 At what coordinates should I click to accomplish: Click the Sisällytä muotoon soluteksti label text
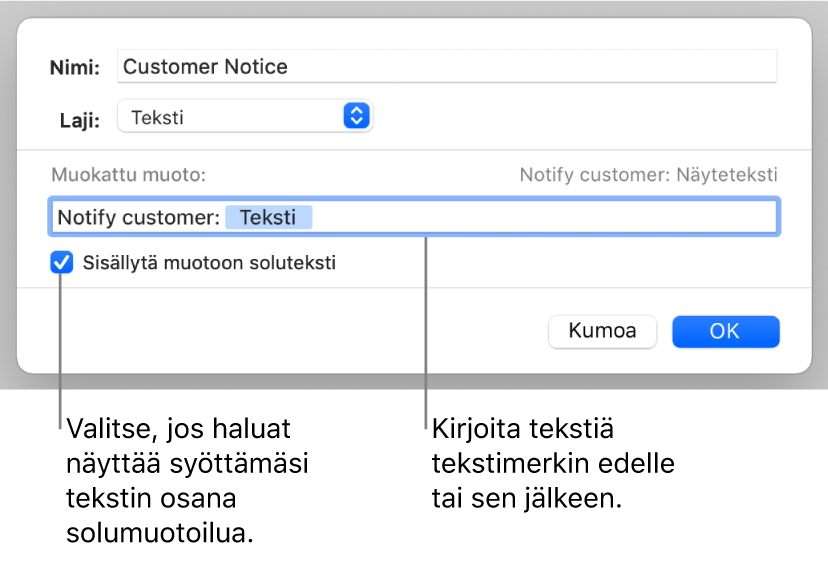(209, 264)
